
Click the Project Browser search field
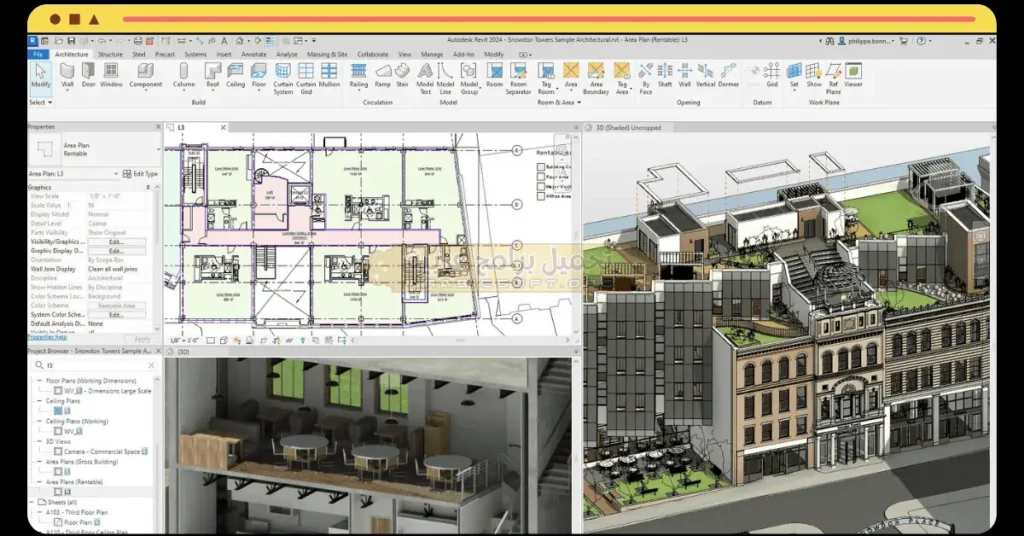pos(95,366)
